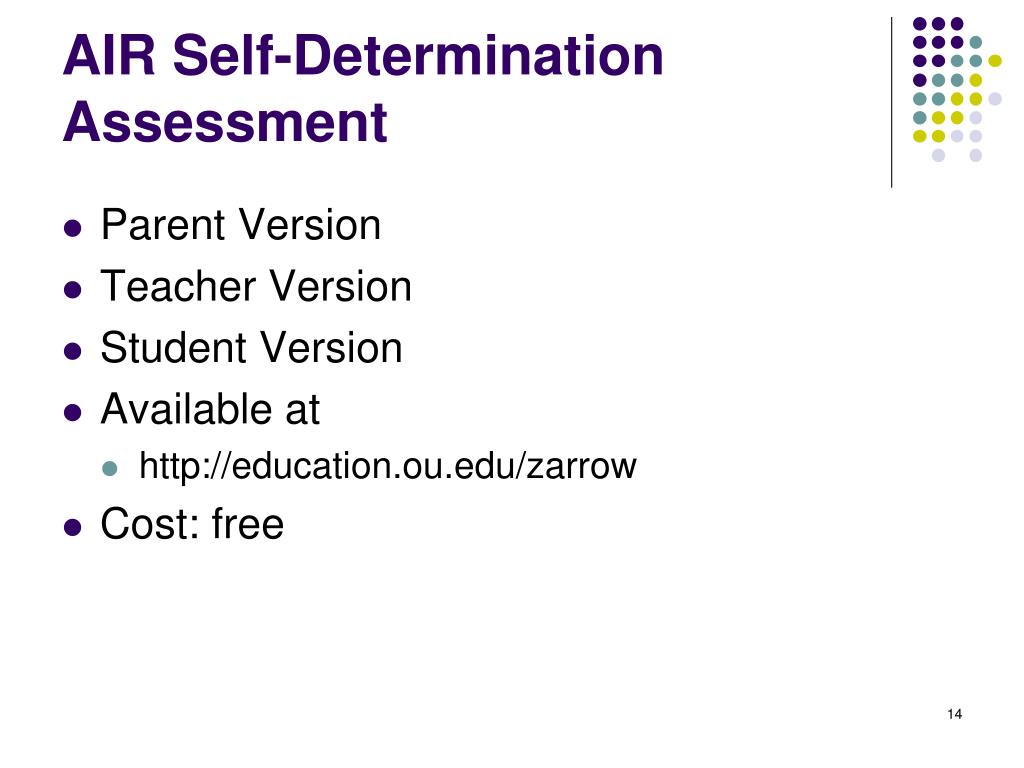Screen dimensions: 1024x768
Task: Select the Parent Version bullet text
Action: coord(240,225)
